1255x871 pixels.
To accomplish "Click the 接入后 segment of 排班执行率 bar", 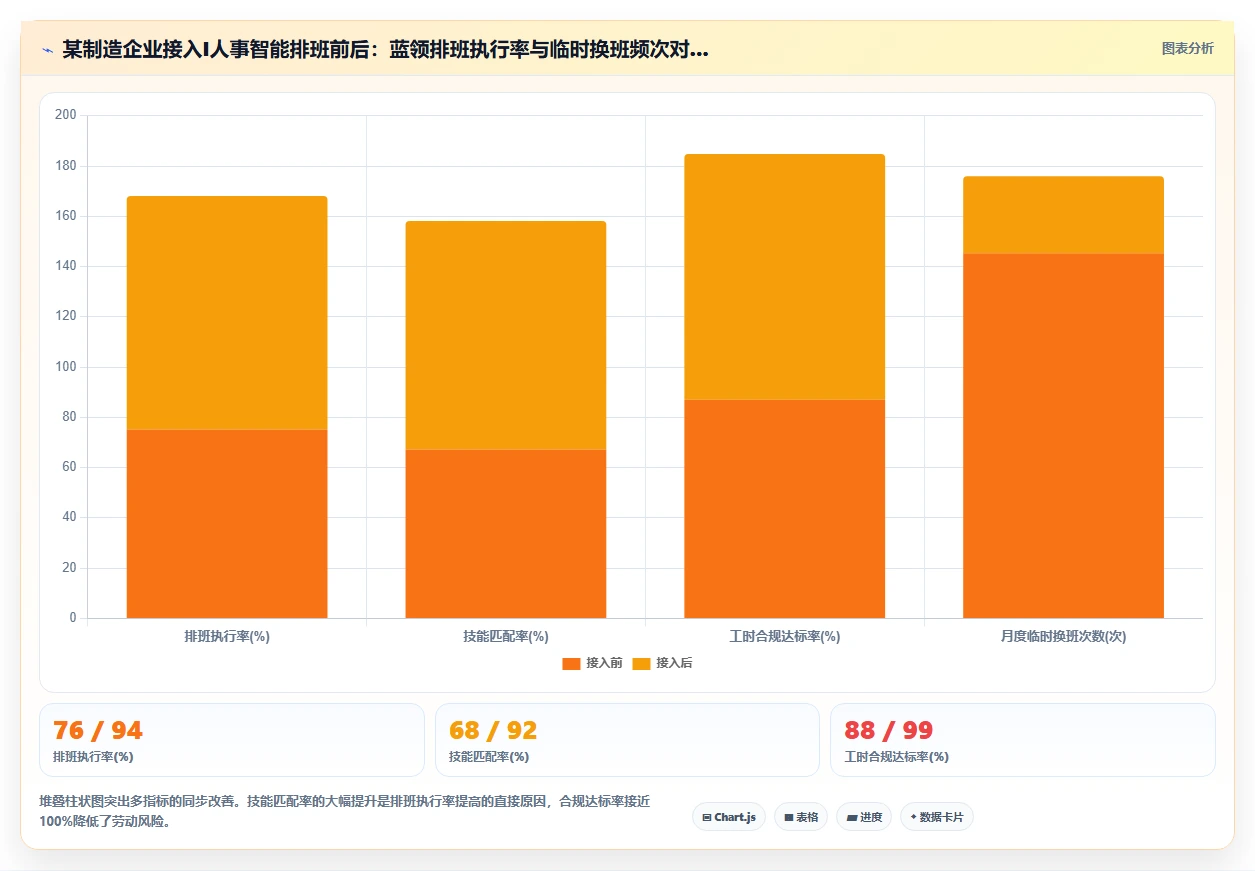I will 227,313.
